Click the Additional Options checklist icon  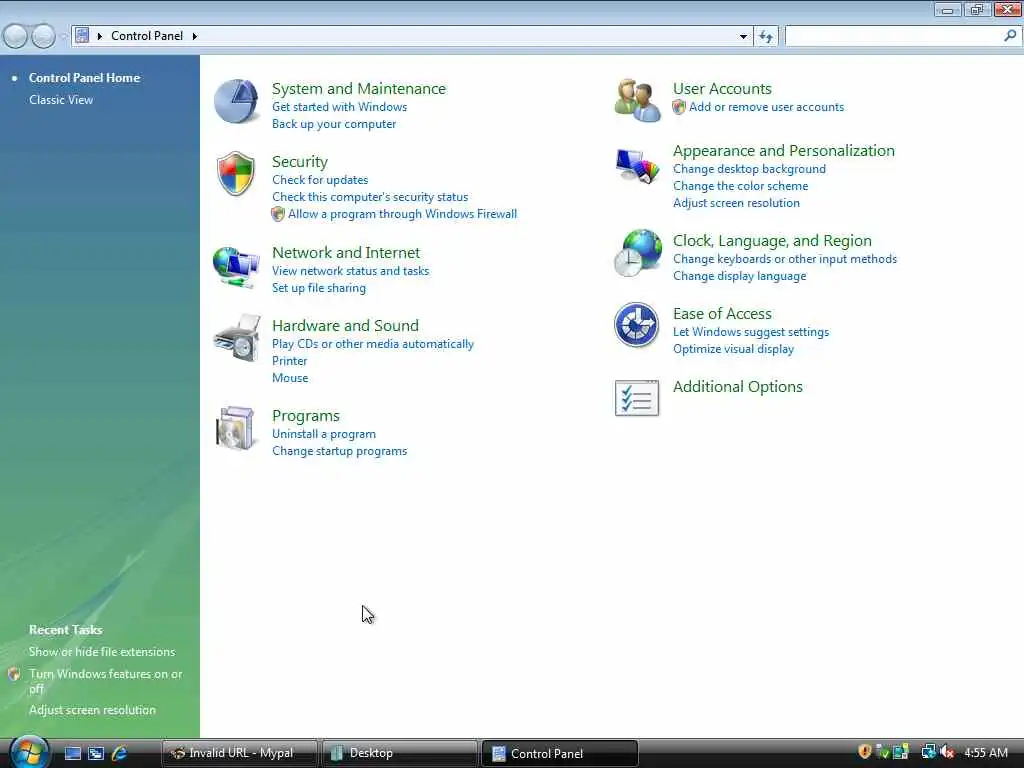[x=637, y=398]
